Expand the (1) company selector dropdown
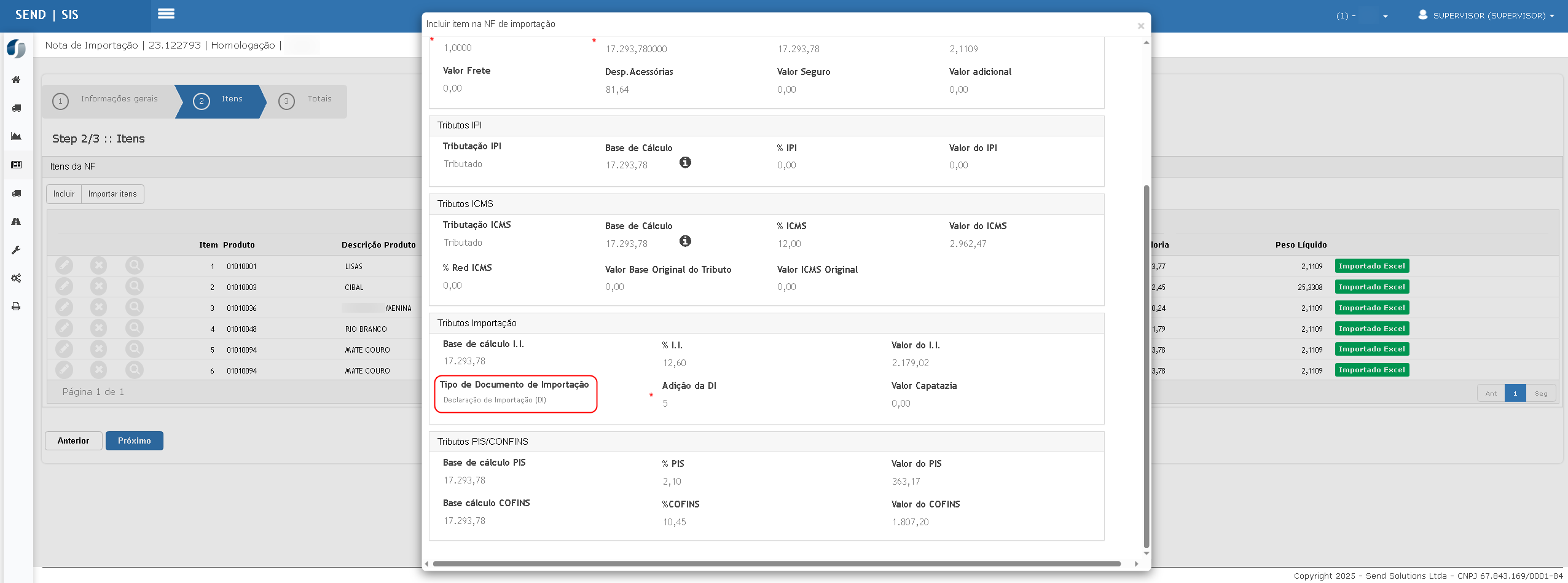Image resolution: width=1568 pixels, height=583 pixels. coord(1362,16)
